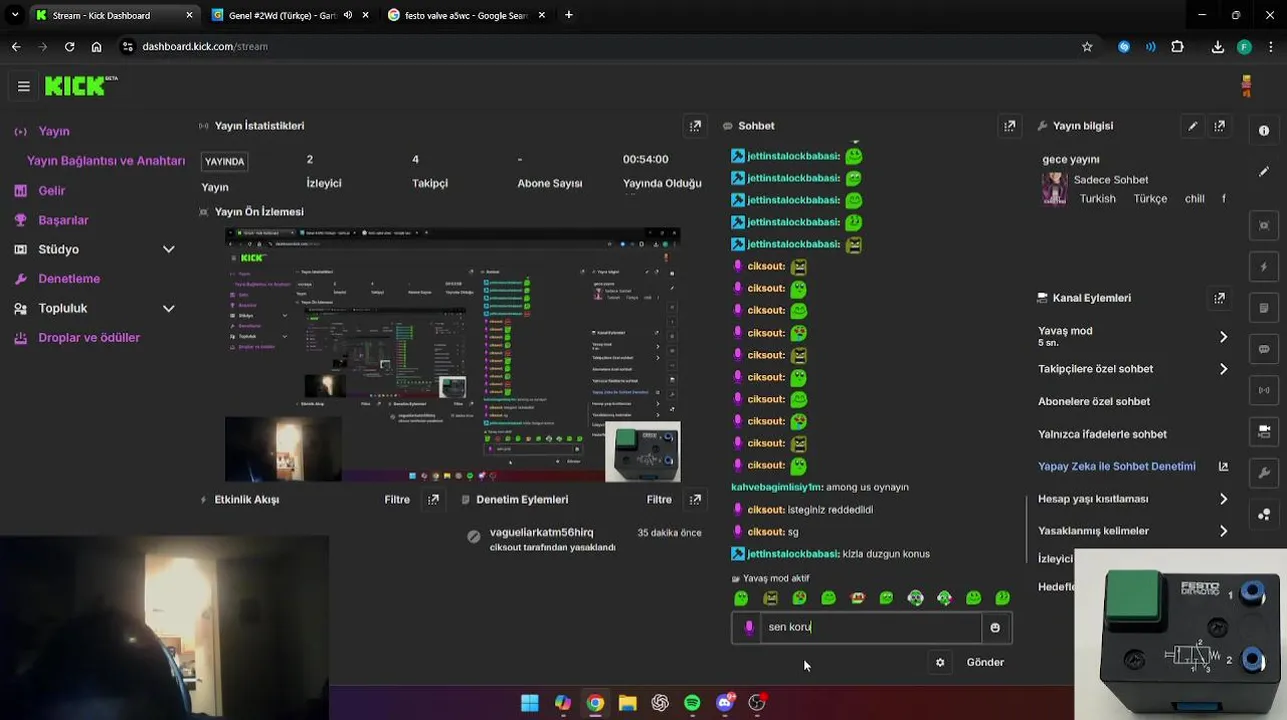Image resolution: width=1287 pixels, height=720 pixels.
Task: Open Filtre in Denetim Eylemleri
Action: [x=659, y=499]
